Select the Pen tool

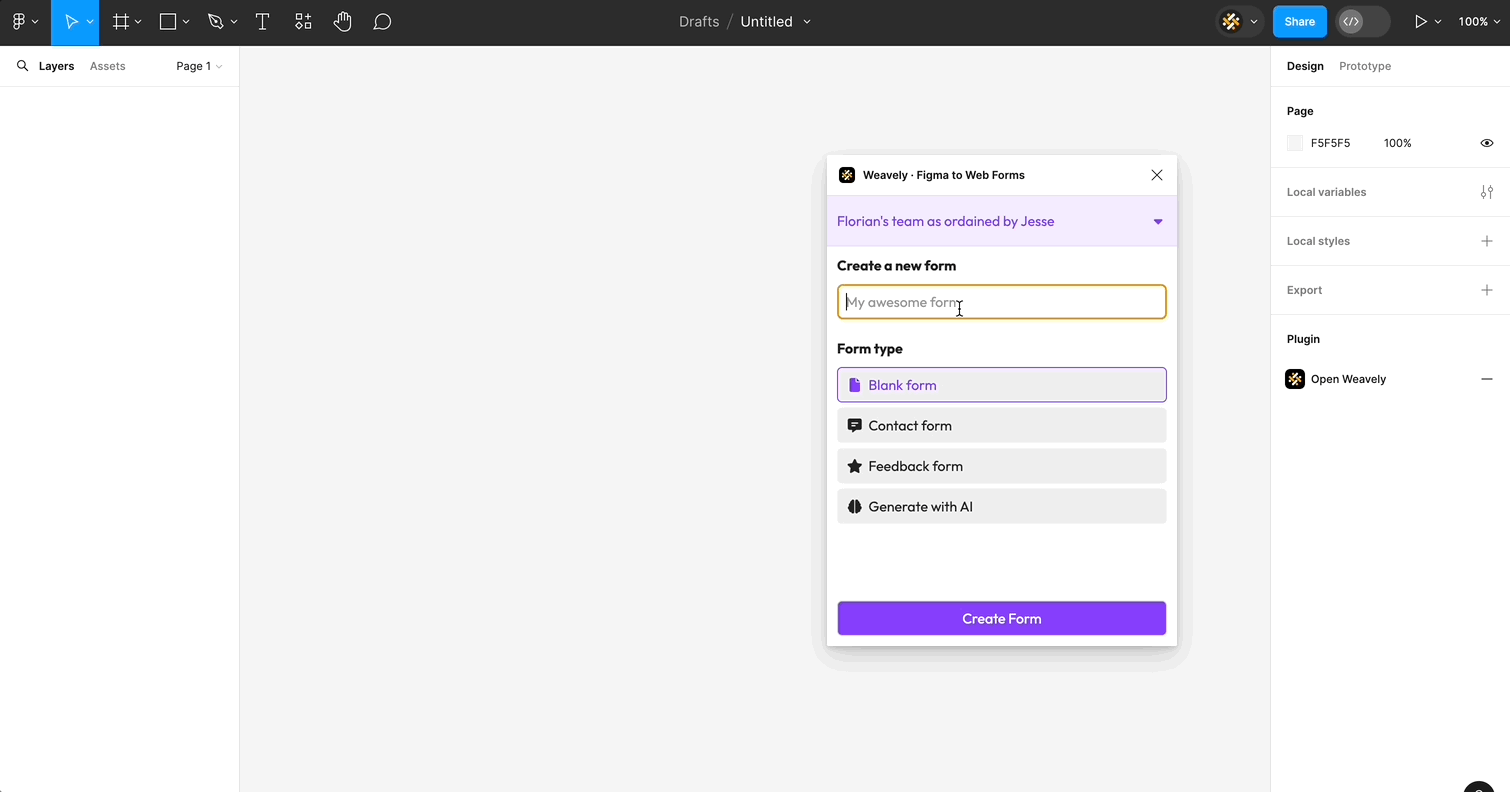click(215, 21)
